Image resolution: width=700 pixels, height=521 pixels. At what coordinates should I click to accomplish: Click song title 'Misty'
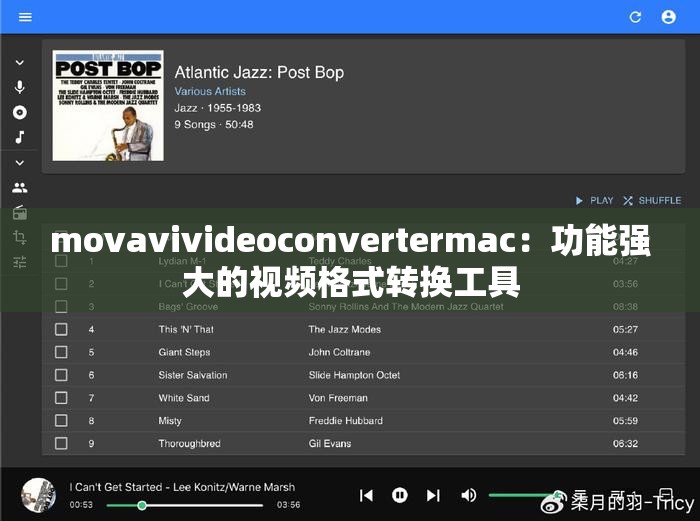pos(170,421)
